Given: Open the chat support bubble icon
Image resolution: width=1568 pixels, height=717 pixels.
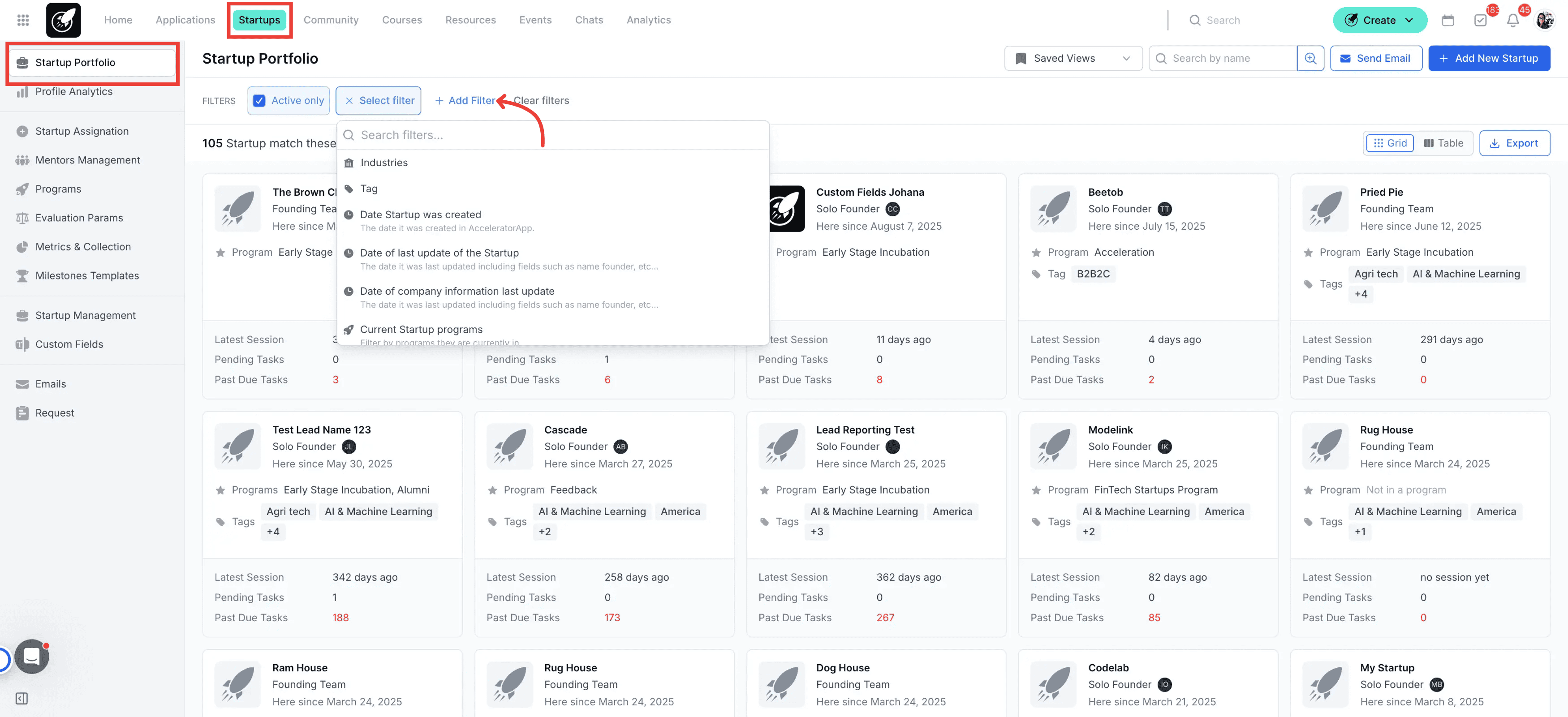Looking at the screenshot, I should [32, 656].
